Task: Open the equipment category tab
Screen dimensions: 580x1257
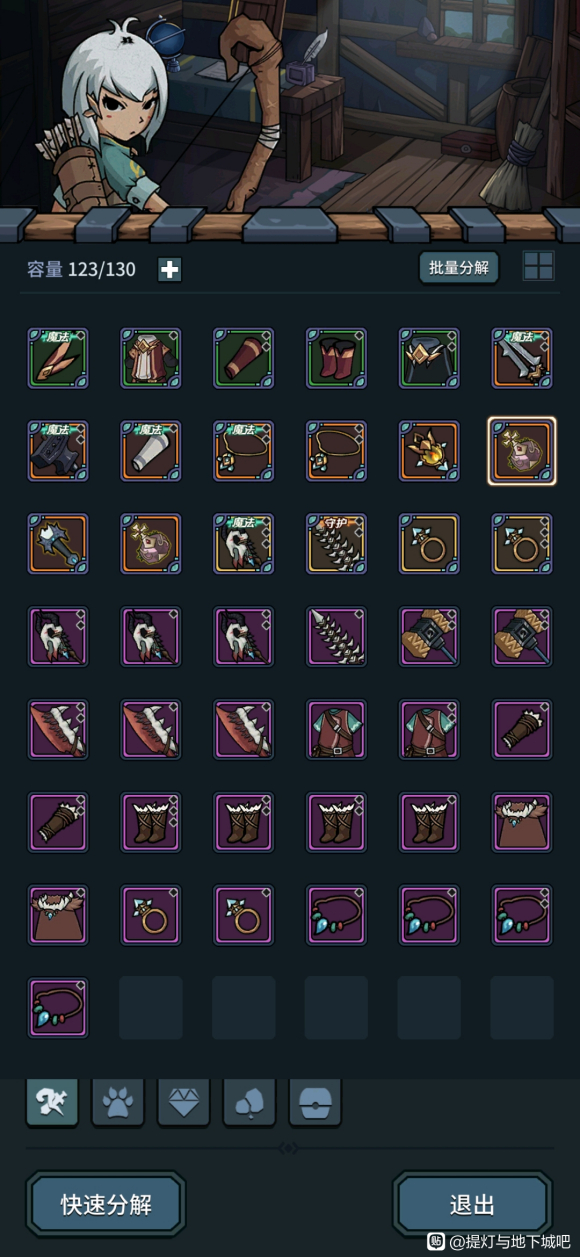Action: tap(52, 1102)
